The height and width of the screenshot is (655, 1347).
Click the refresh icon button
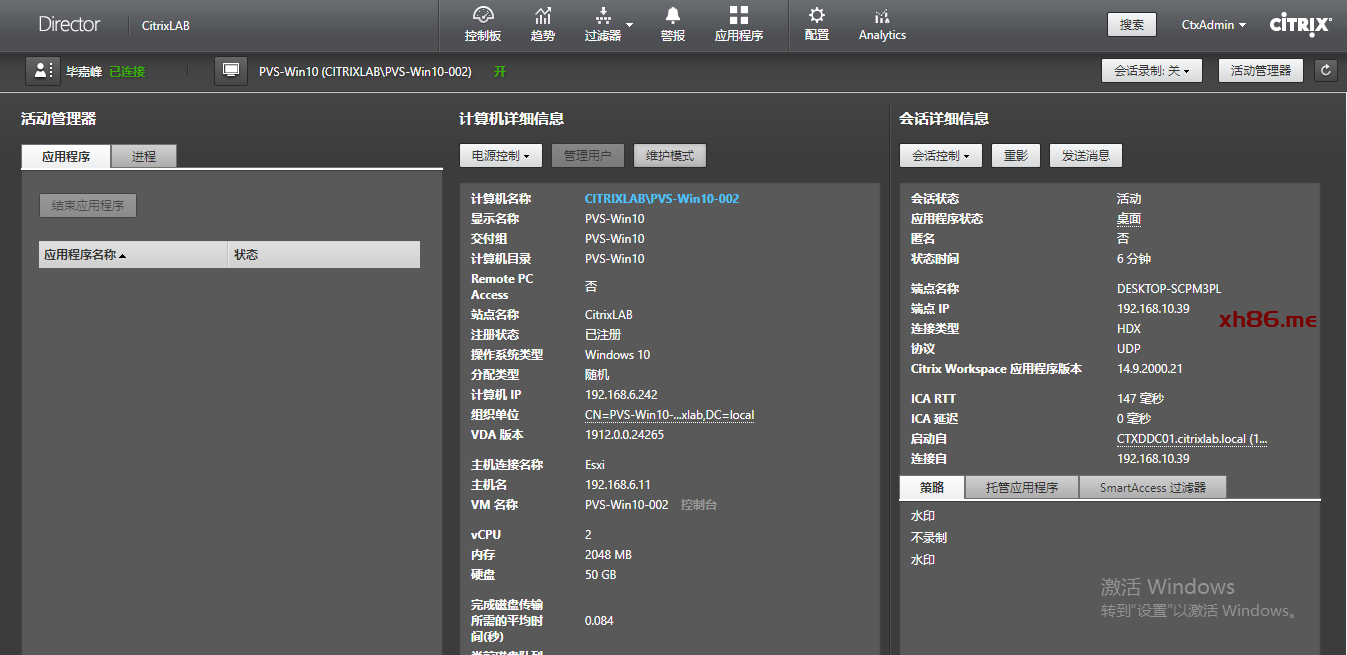1326,70
